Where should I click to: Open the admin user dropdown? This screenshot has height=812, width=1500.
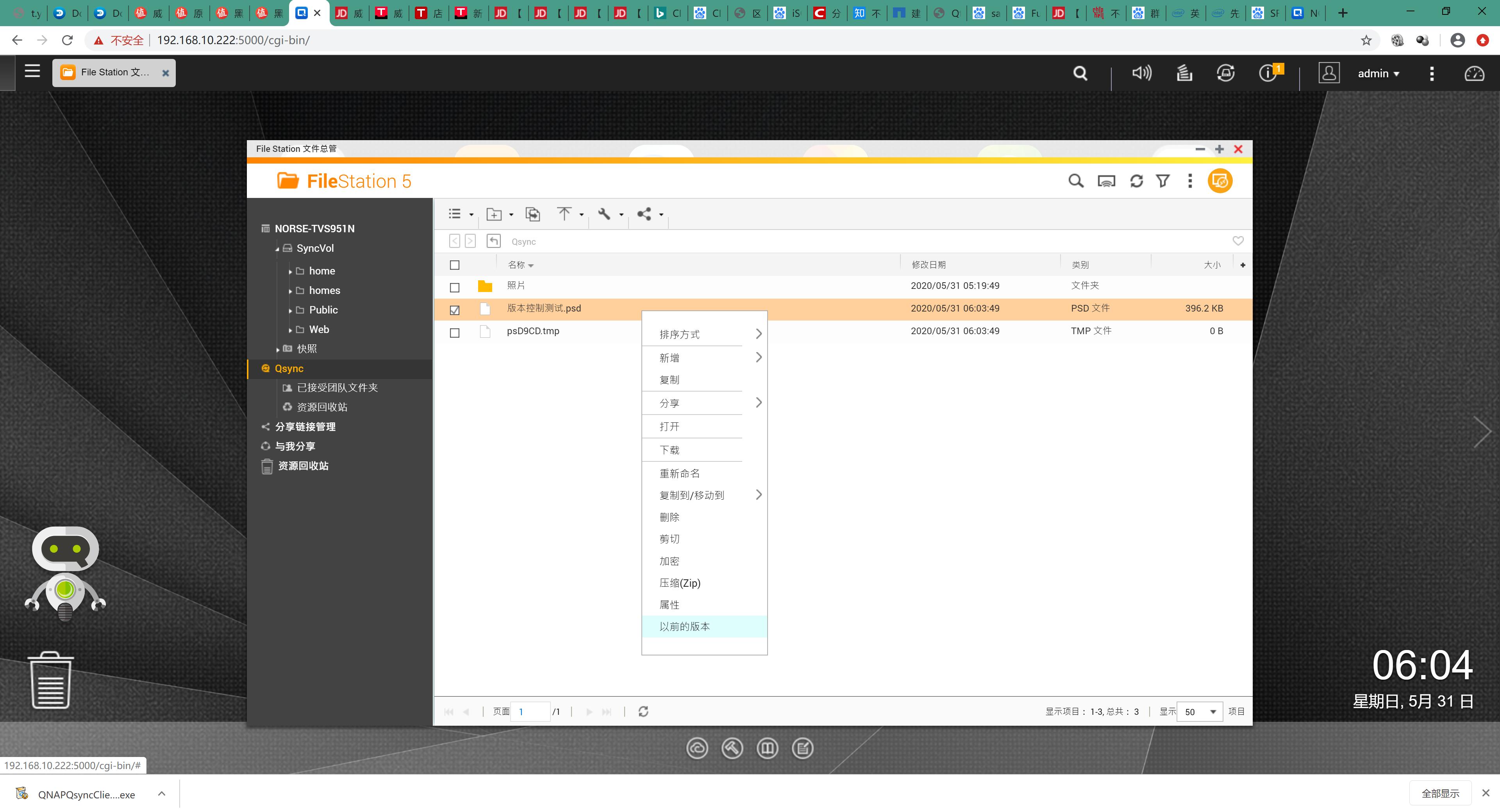[1378, 73]
